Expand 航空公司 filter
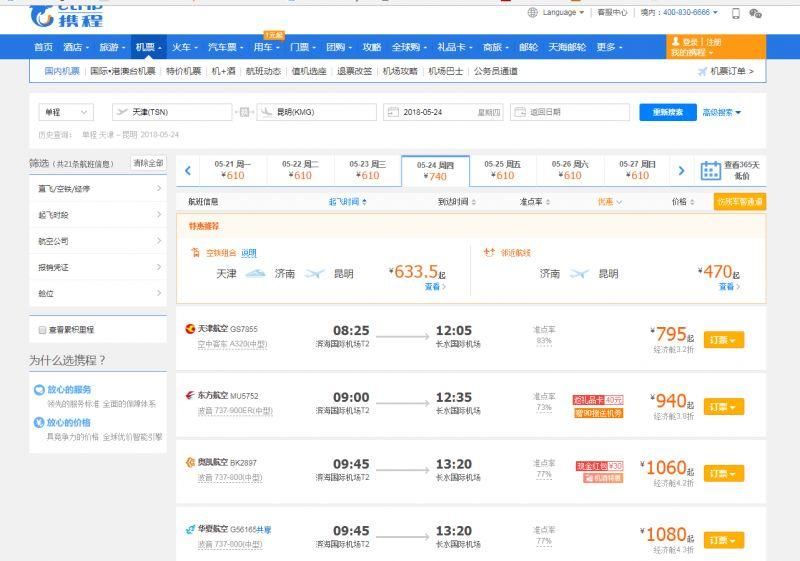This screenshot has width=800, height=561. (98, 241)
